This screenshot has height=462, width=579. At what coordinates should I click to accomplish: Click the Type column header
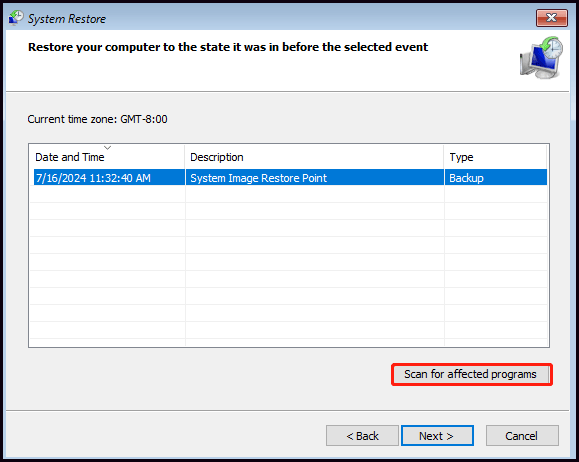pos(496,157)
